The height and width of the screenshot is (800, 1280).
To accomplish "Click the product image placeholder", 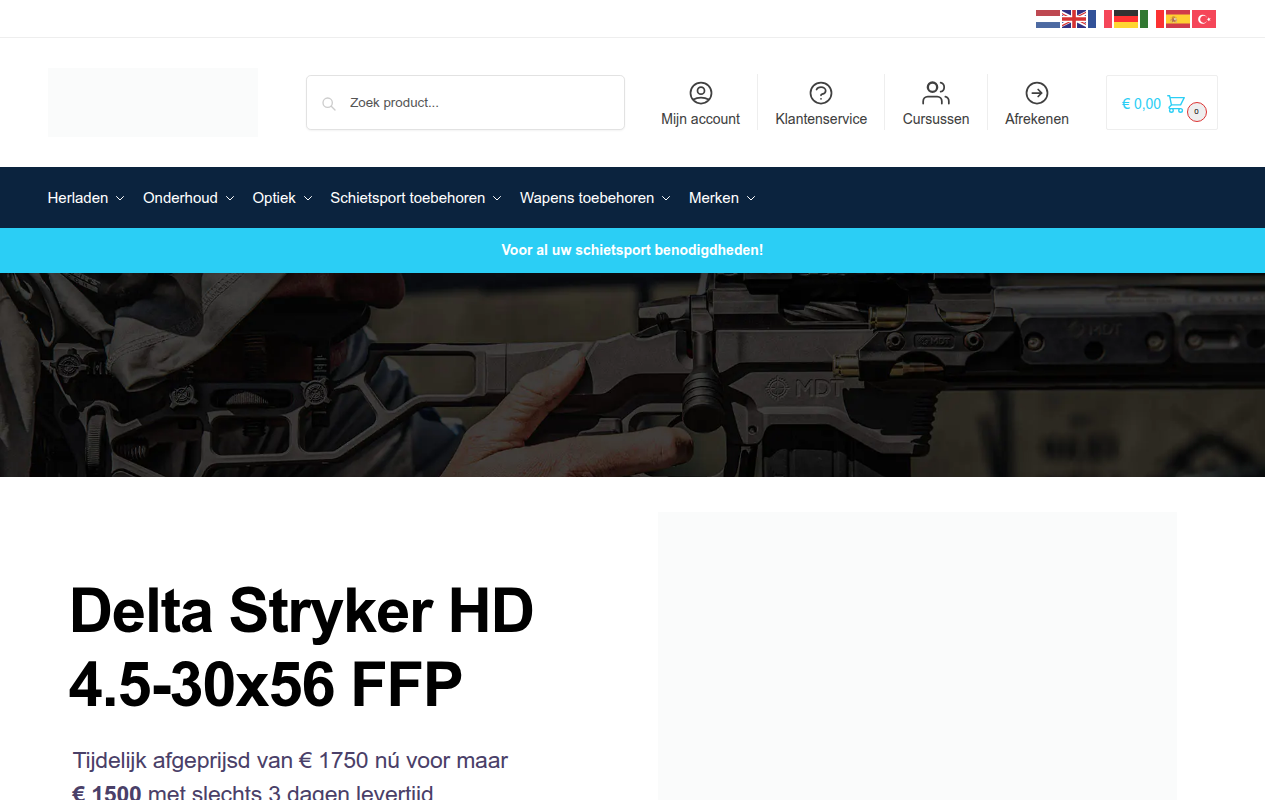I will coord(917,656).
